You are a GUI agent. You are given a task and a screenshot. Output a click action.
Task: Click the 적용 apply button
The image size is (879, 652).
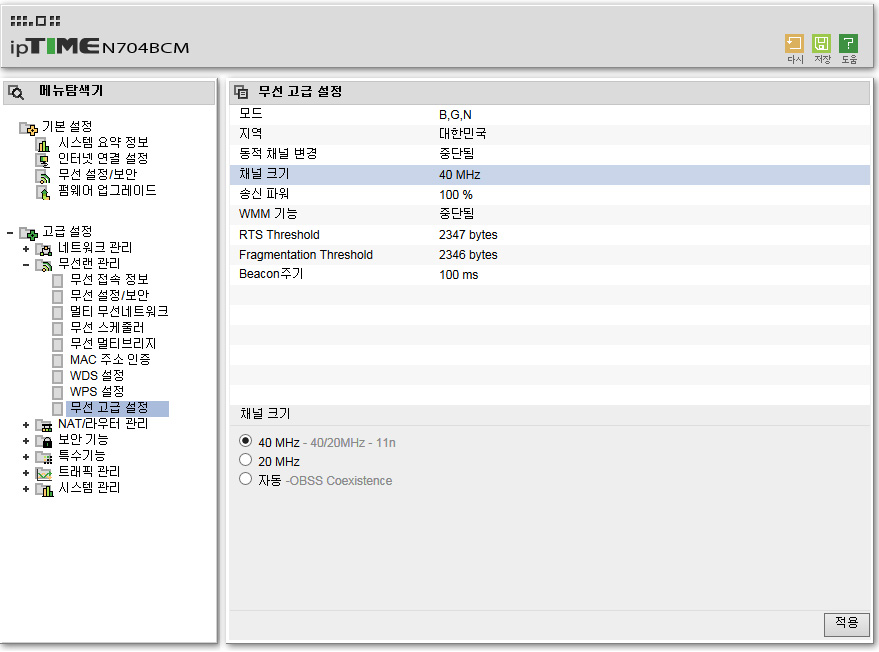(846, 623)
